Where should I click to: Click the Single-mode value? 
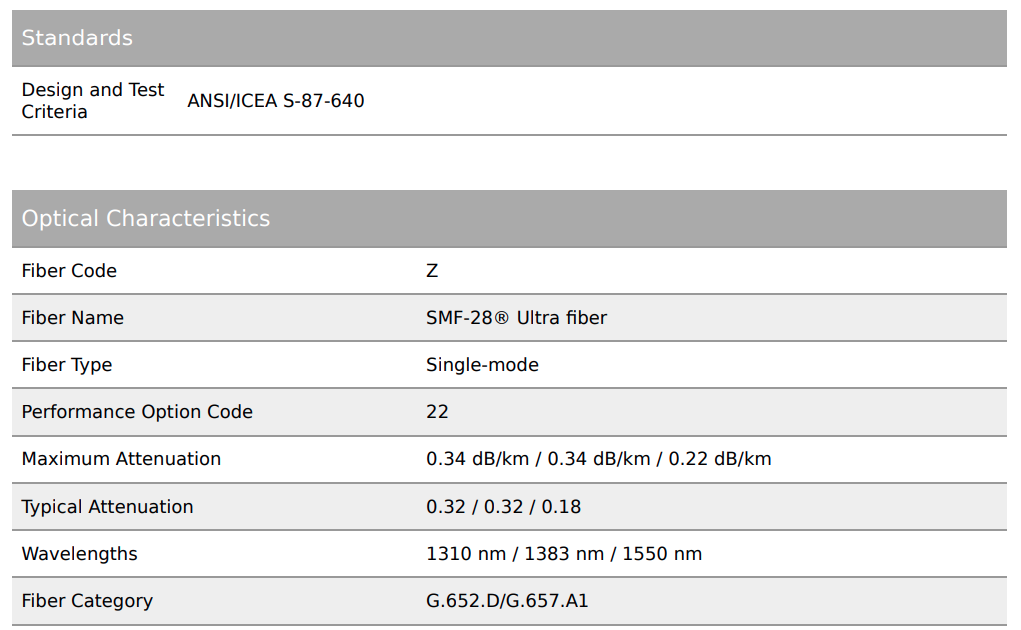[482, 365]
